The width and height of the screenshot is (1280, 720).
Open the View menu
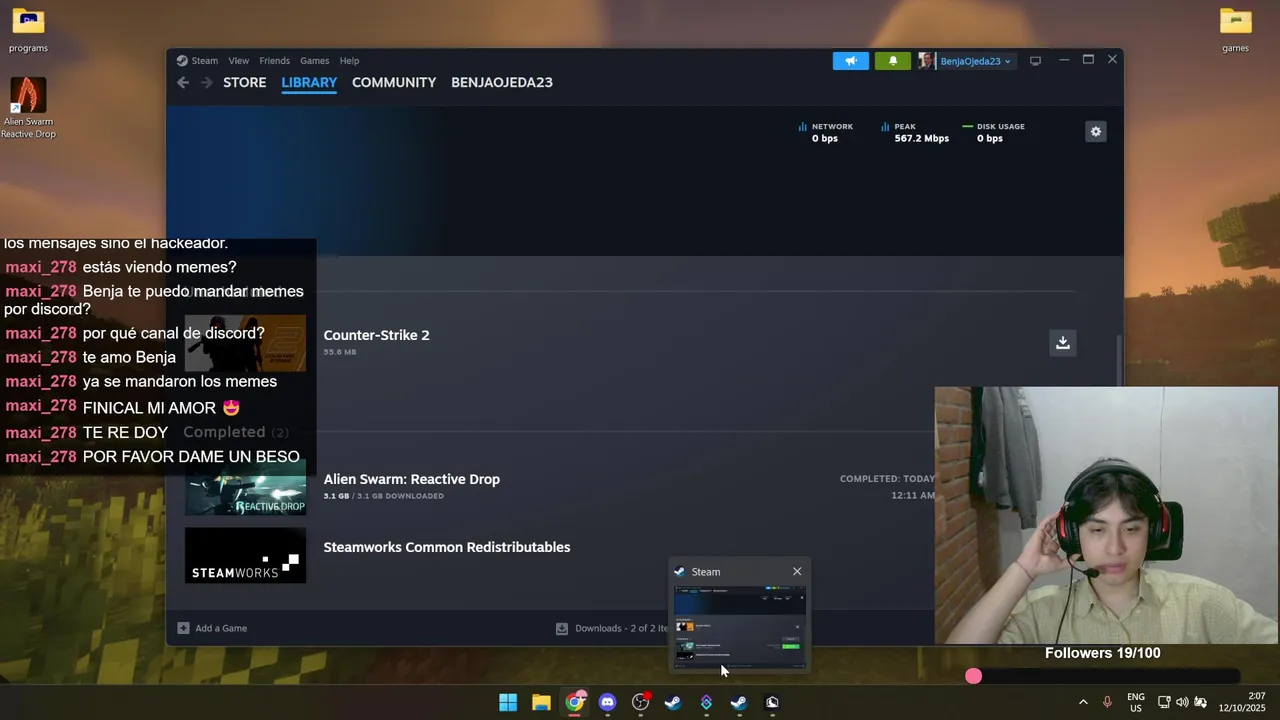click(x=238, y=60)
